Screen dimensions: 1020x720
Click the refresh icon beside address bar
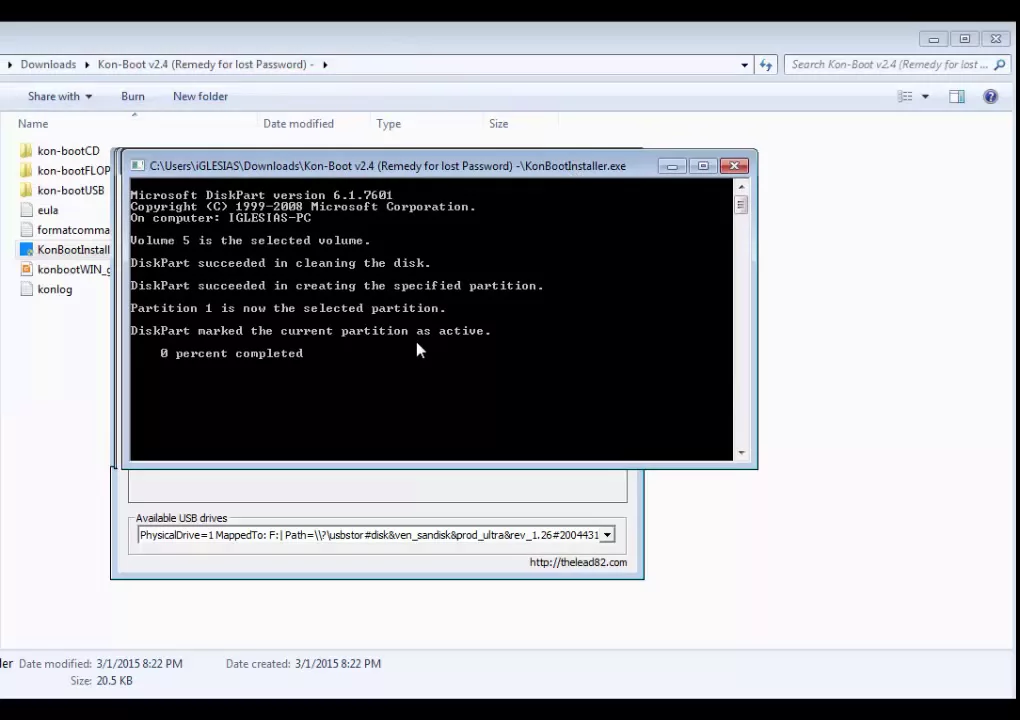tap(766, 64)
